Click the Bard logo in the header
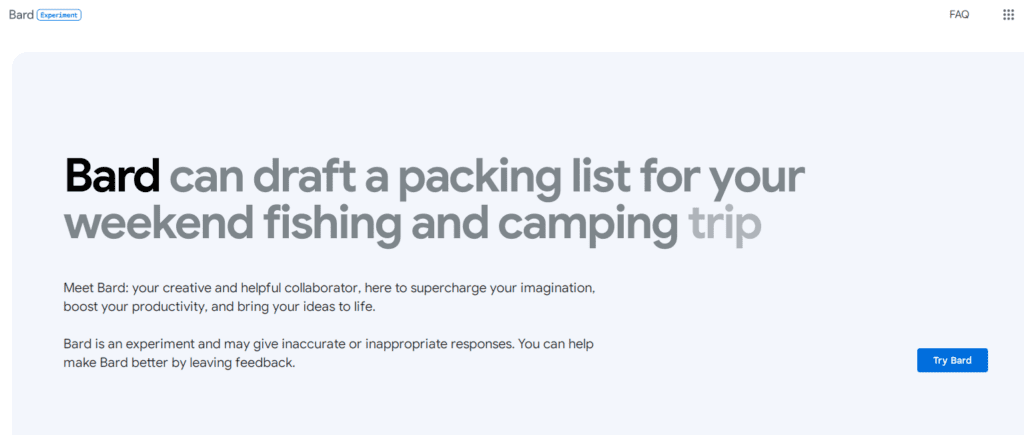Viewport: 1024px width, 435px height. [x=20, y=15]
